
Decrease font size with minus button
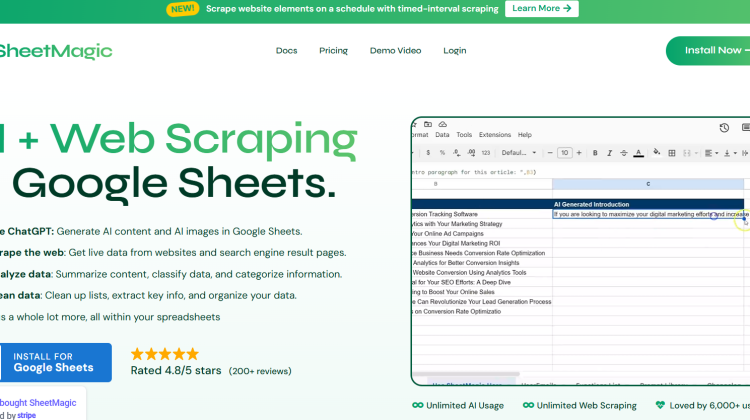[x=550, y=153]
